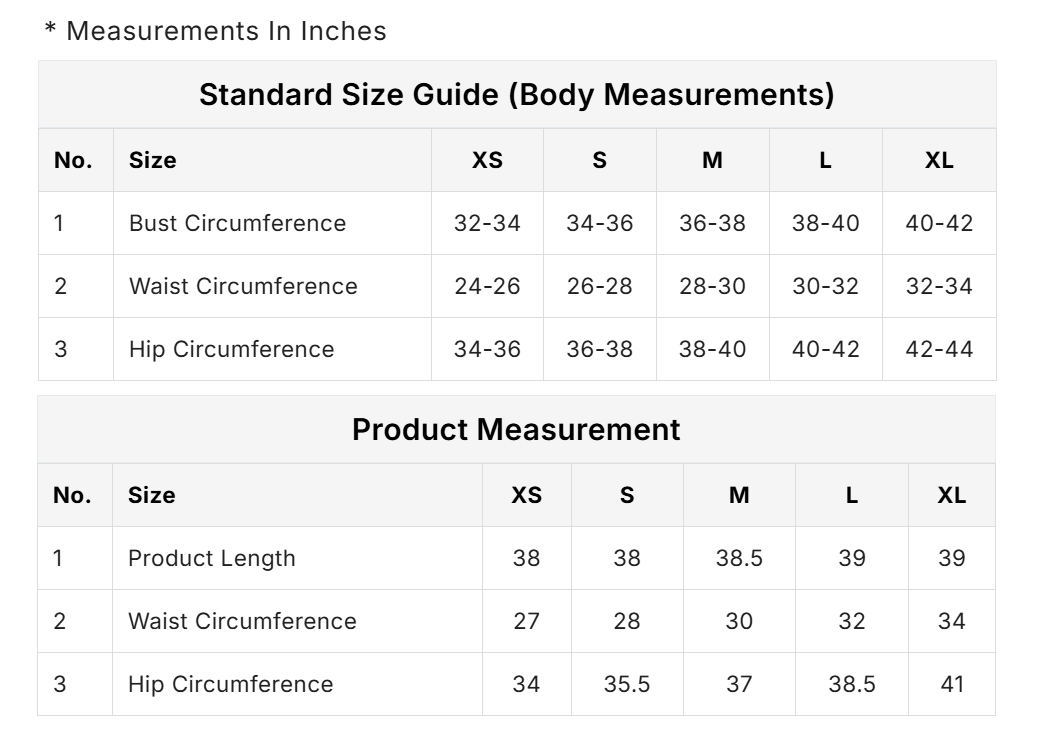This screenshot has width=1043, height=743.
Task: Select the 32-34 bust value for XS
Action: point(487,223)
